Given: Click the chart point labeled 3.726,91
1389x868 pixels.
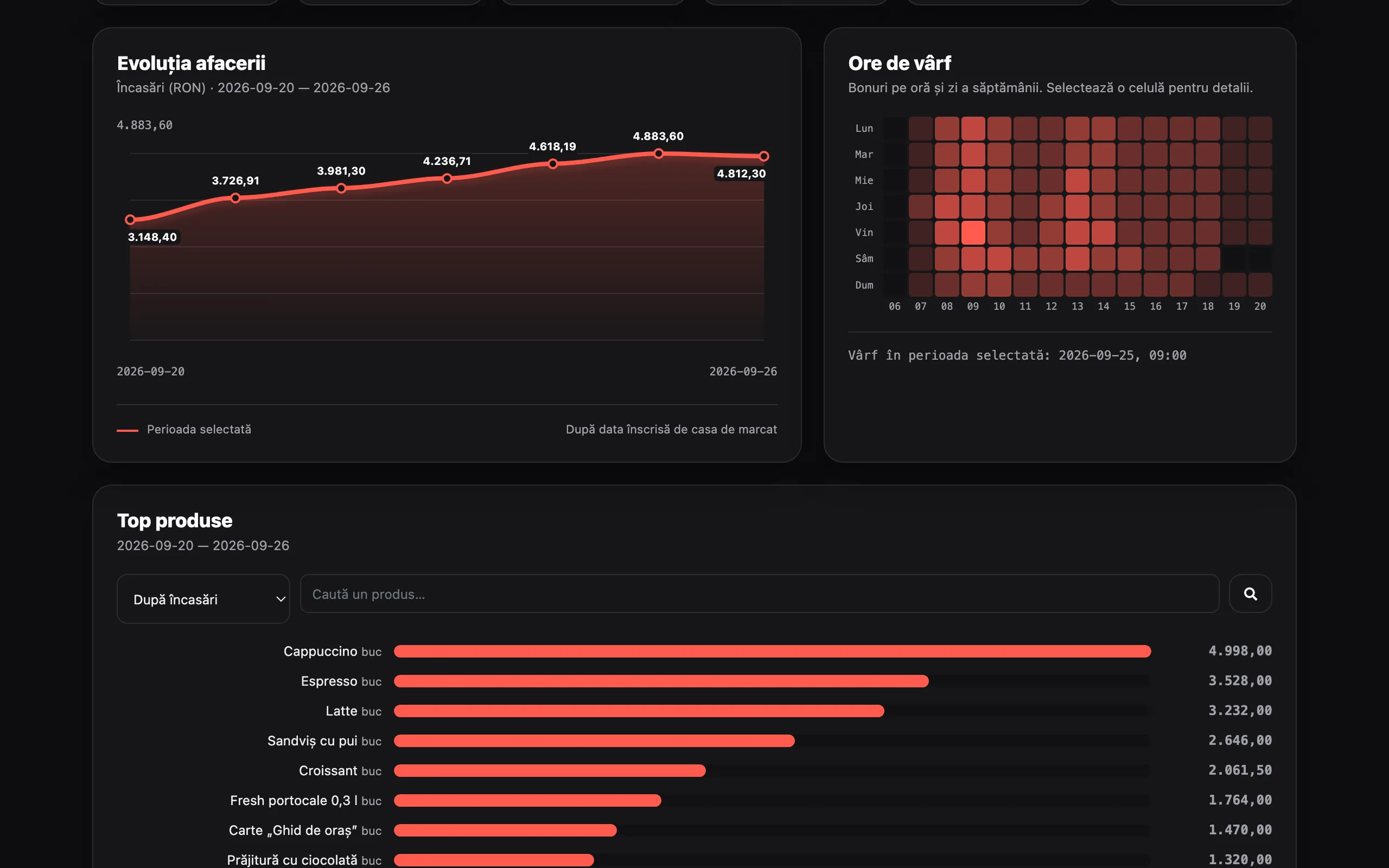Looking at the screenshot, I should pos(235,198).
